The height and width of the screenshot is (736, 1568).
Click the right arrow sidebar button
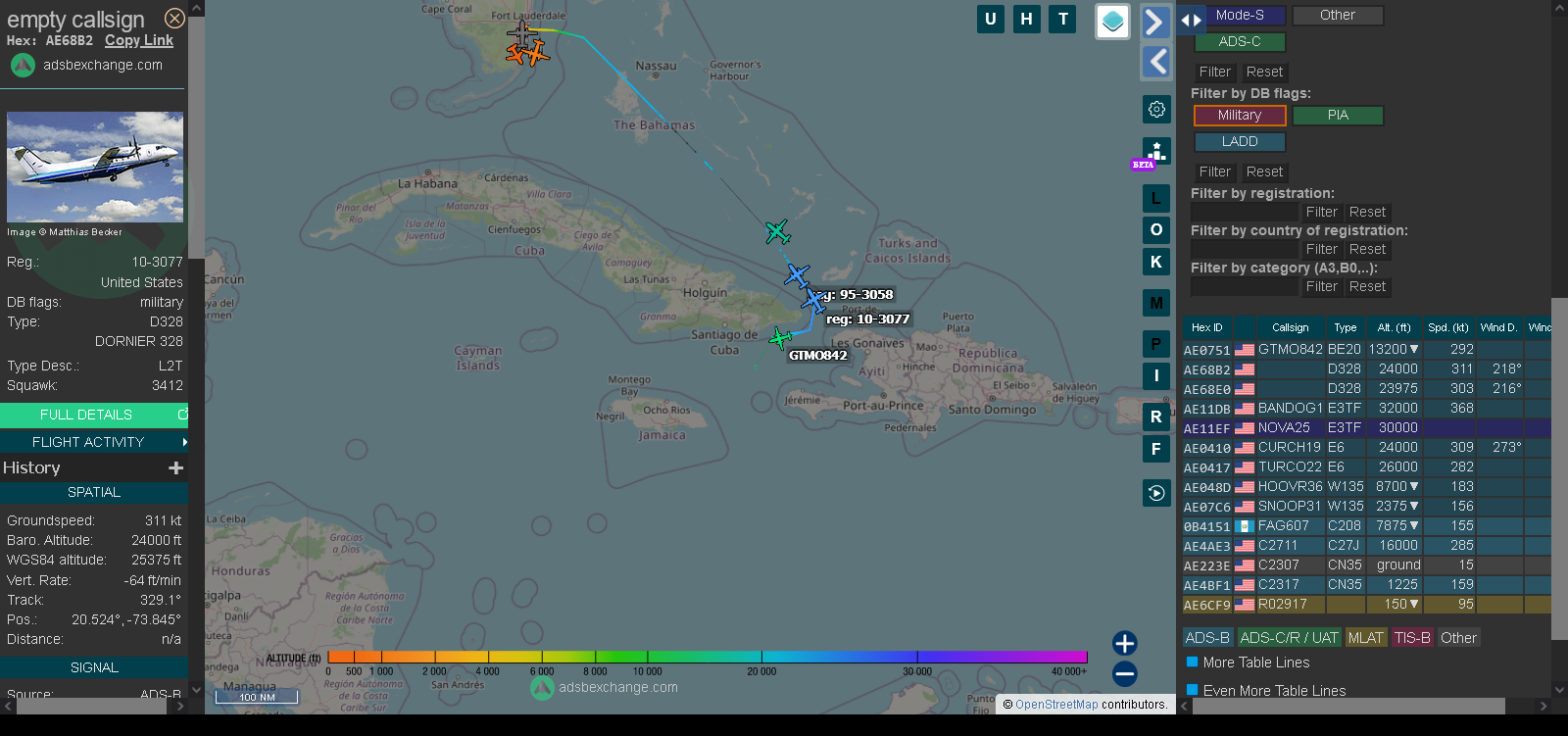1156,22
